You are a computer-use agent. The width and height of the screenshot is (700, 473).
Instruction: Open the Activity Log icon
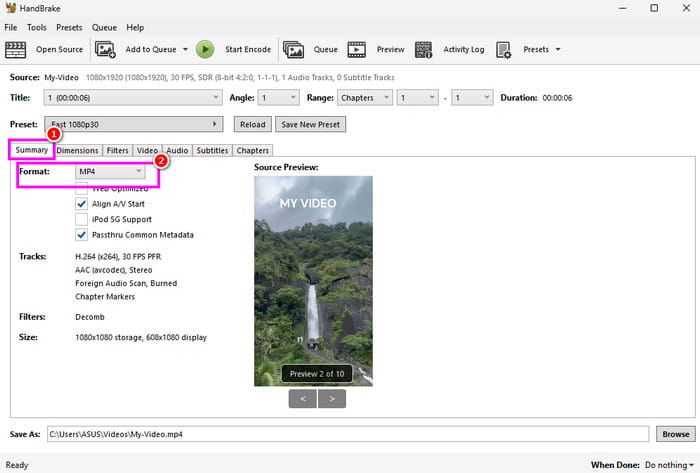coord(423,50)
